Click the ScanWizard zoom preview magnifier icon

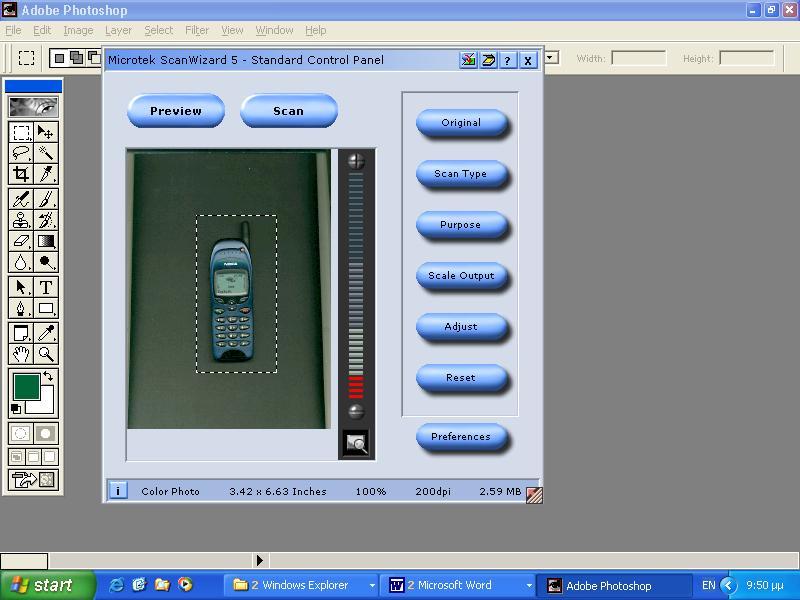coord(356,443)
